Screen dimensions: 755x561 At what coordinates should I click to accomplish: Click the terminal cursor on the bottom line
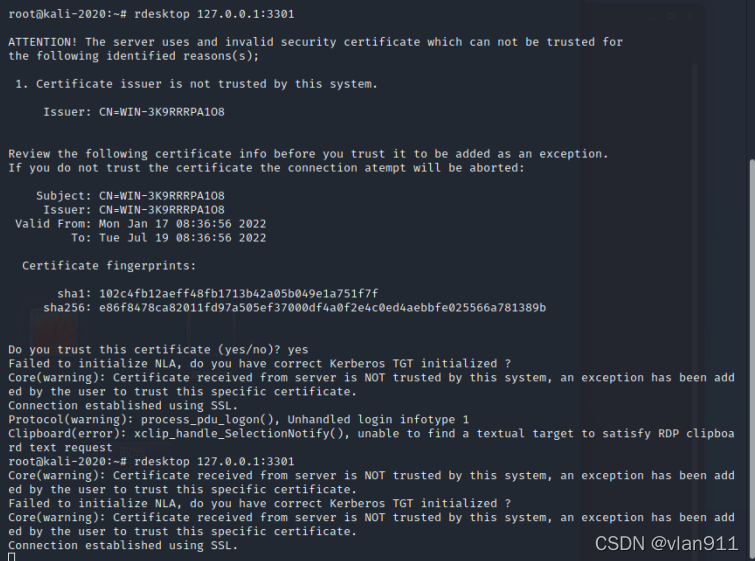[x=11, y=557]
